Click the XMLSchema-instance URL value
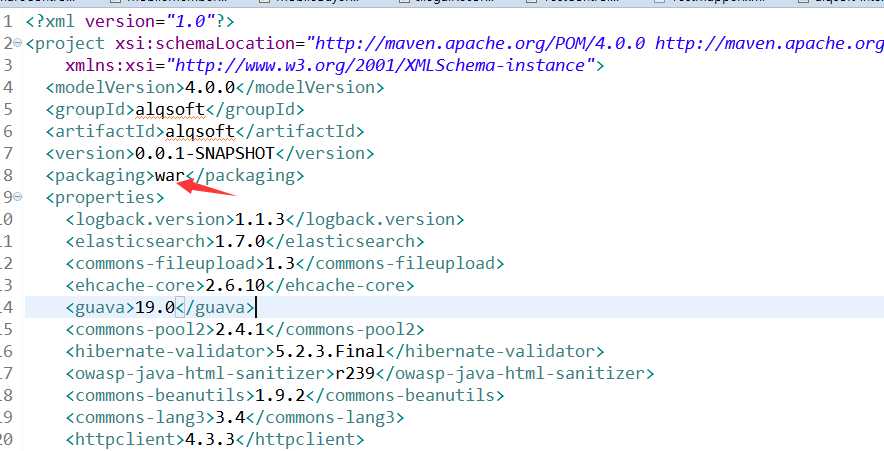The height and width of the screenshot is (451, 884). click(x=381, y=65)
